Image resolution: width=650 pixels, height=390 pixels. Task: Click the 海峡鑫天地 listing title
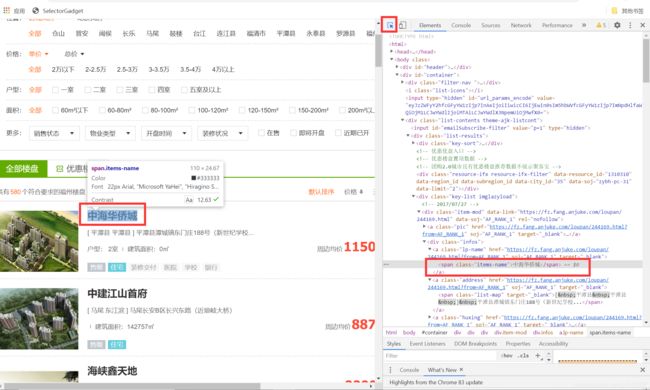(x=112, y=371)
